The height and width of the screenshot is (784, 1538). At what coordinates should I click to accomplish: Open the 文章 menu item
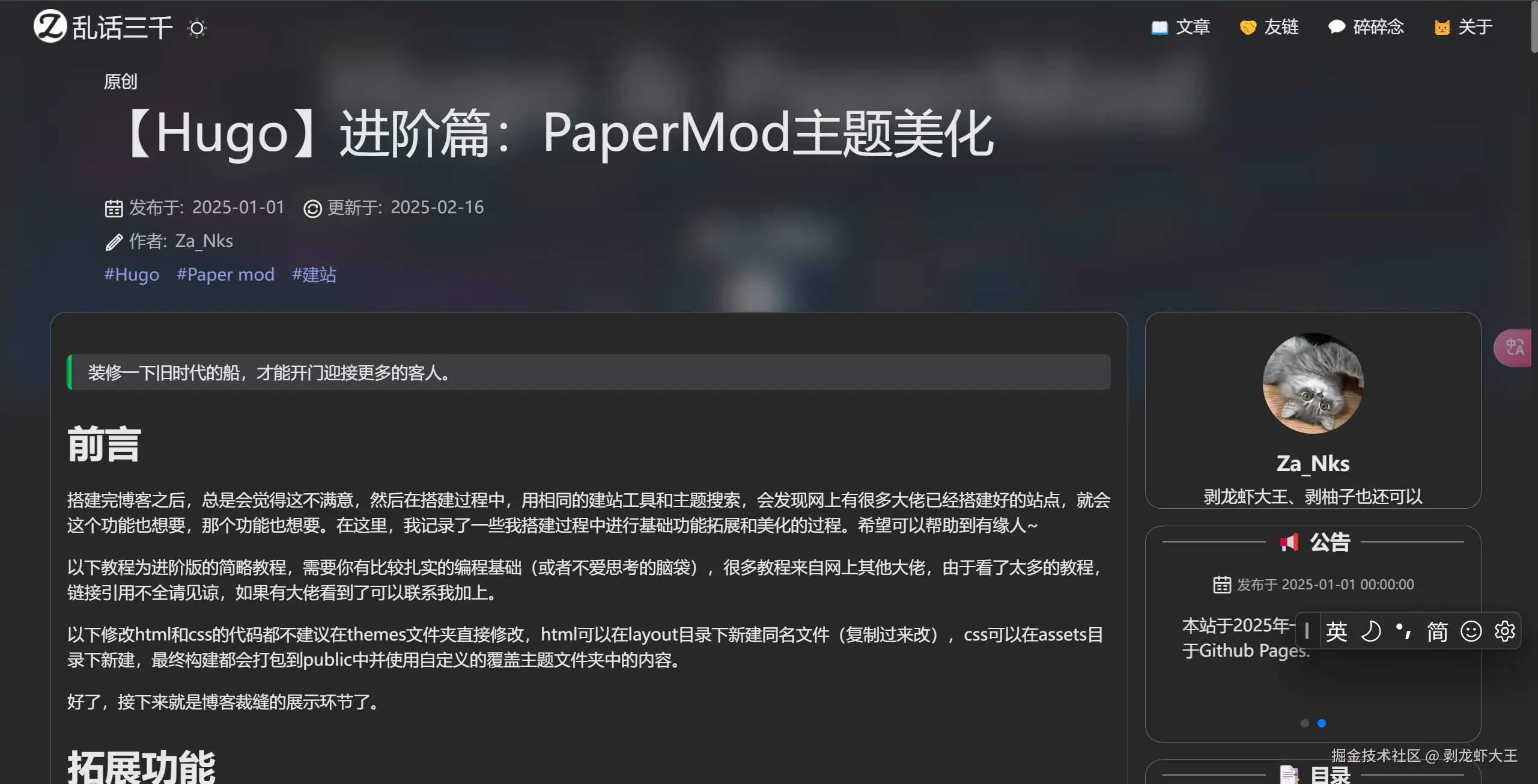[x=1179, y=26]
